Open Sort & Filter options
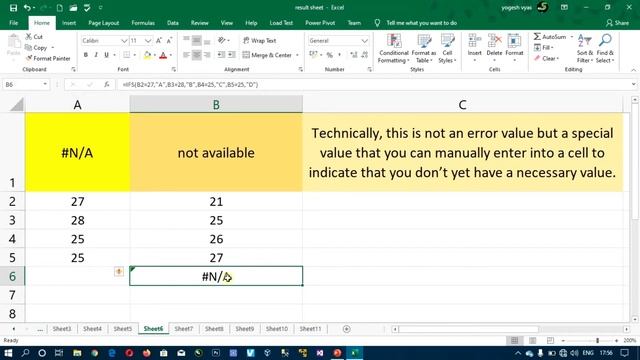Viewport: 640px width, 360px height. coord(584,49)
